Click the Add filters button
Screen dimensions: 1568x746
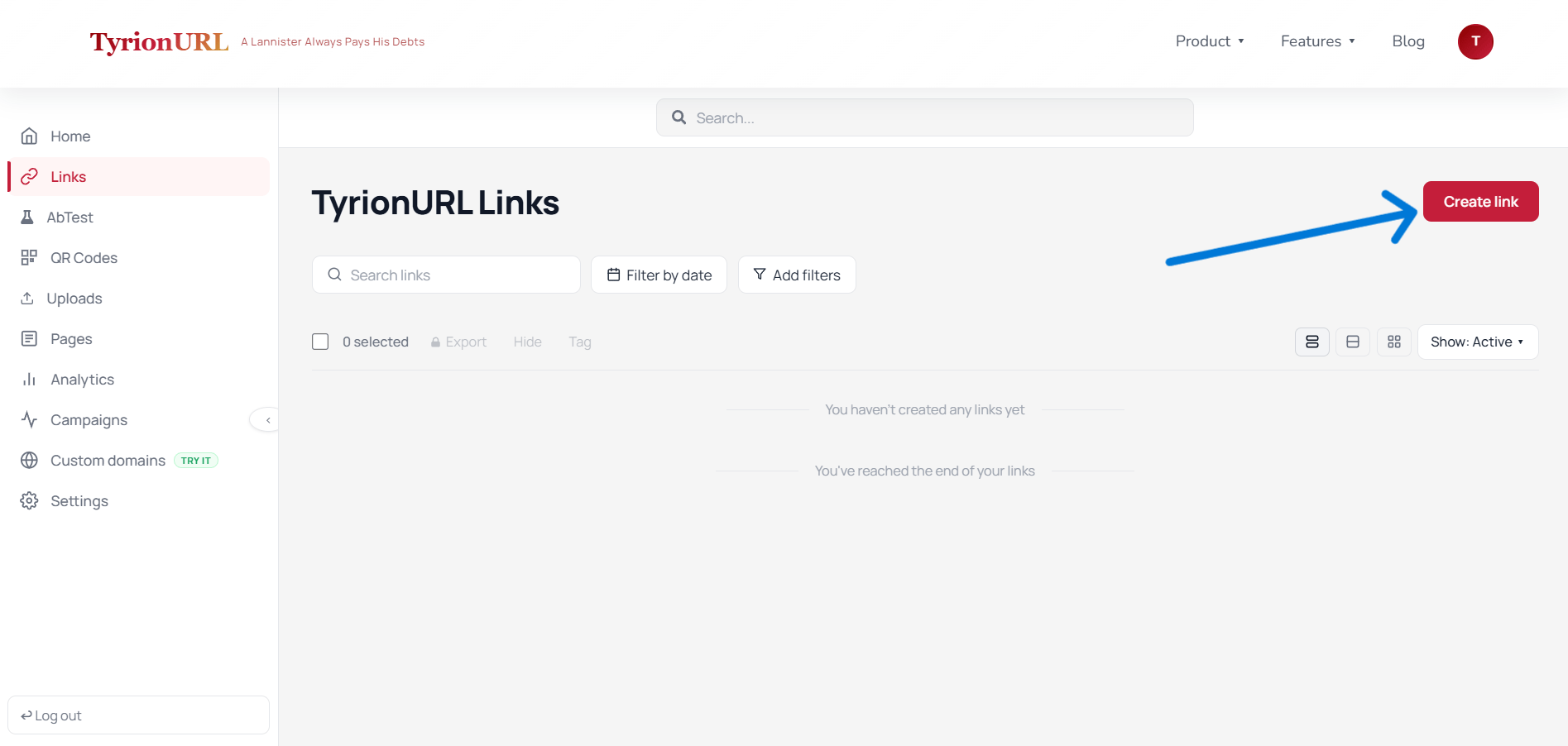[x=797, y=275]
